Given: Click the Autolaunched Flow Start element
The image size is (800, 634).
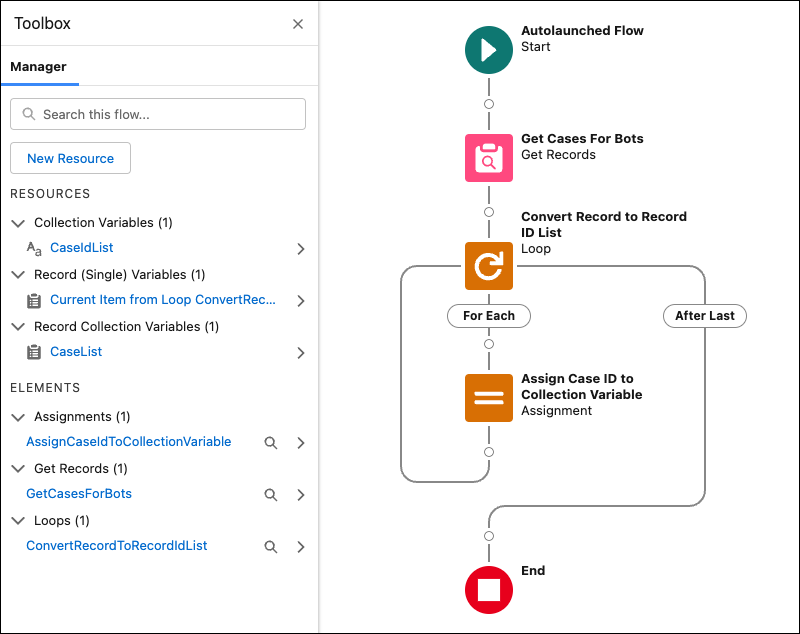Looking at the screenshot, I should [x=489, y=49].
